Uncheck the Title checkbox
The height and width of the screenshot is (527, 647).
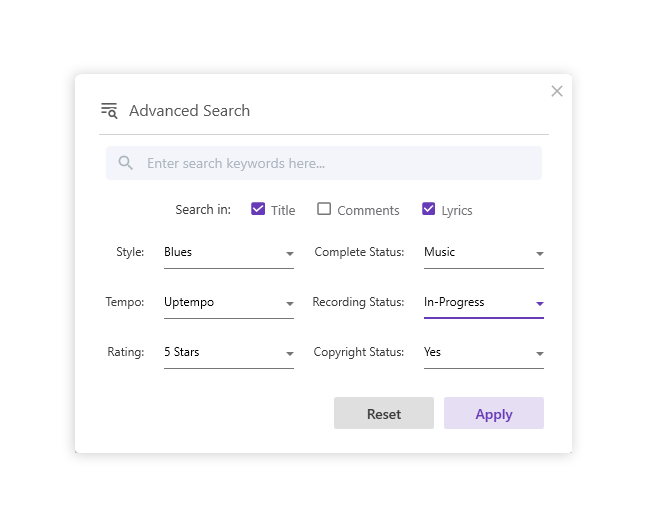pyautogui.click(x=258, y=209)
